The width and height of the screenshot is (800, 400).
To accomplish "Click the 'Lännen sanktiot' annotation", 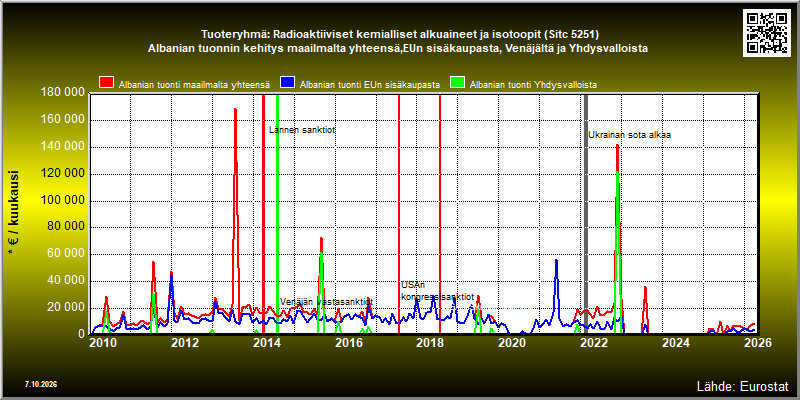I will coord(302,130).
